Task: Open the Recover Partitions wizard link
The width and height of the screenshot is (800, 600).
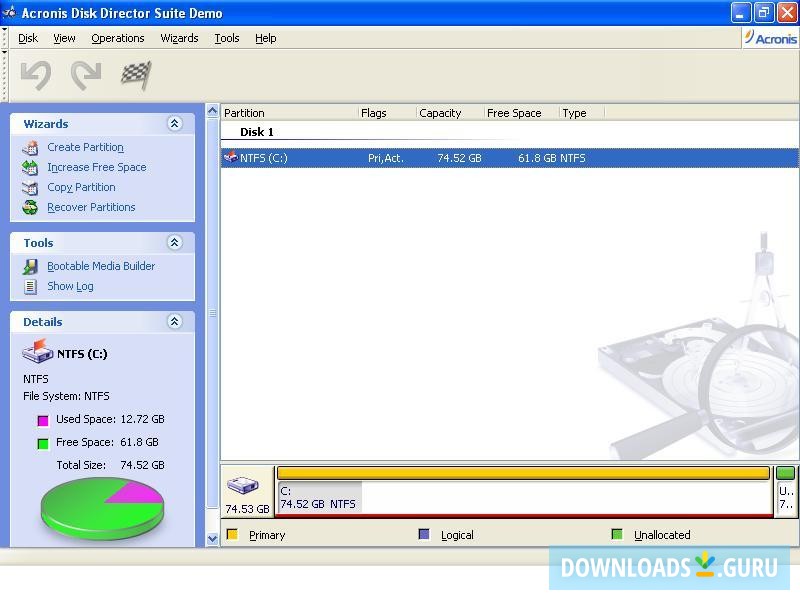Action: pos(91,207)
